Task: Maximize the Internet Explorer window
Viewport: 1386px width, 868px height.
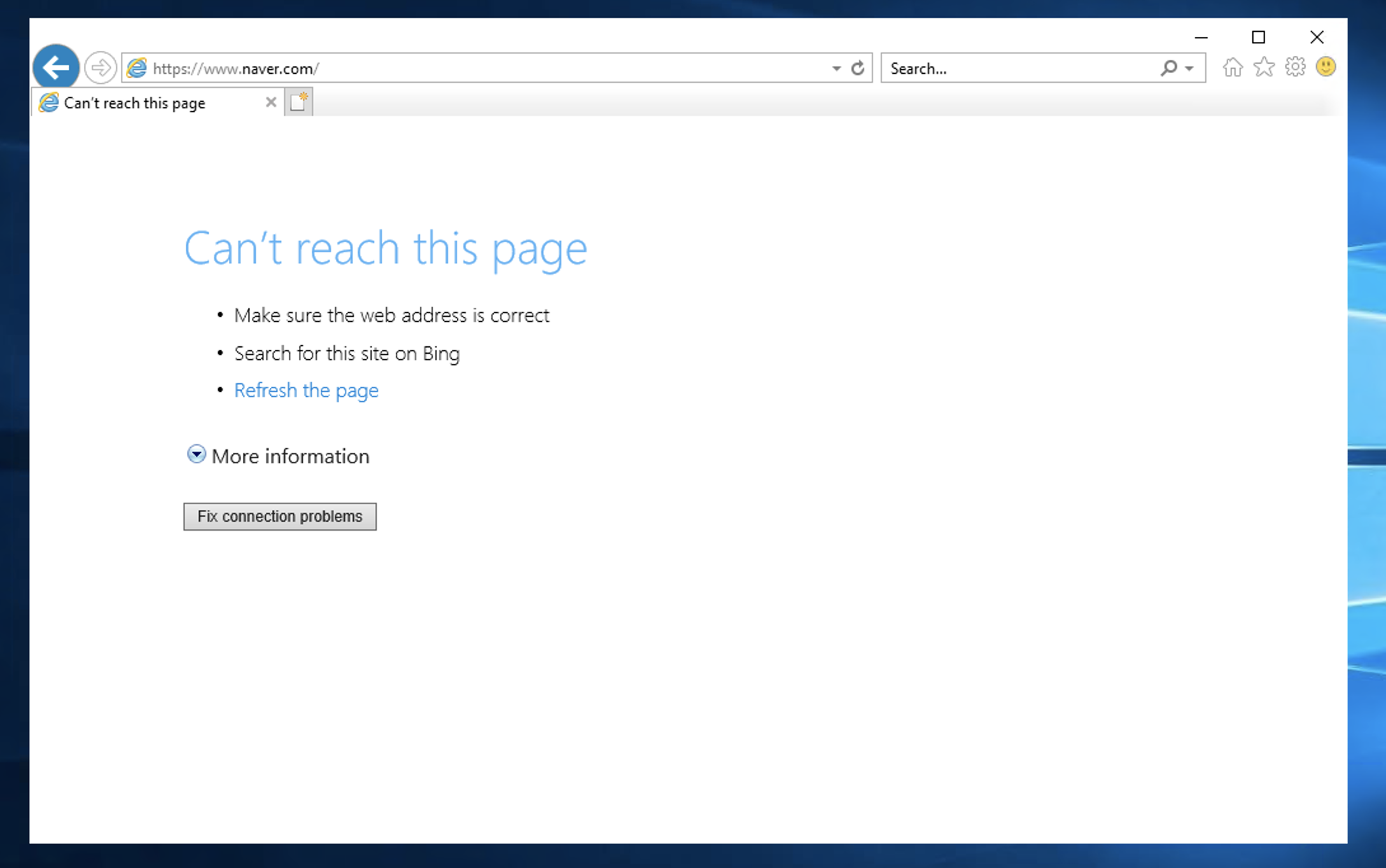Action: 1258,38
